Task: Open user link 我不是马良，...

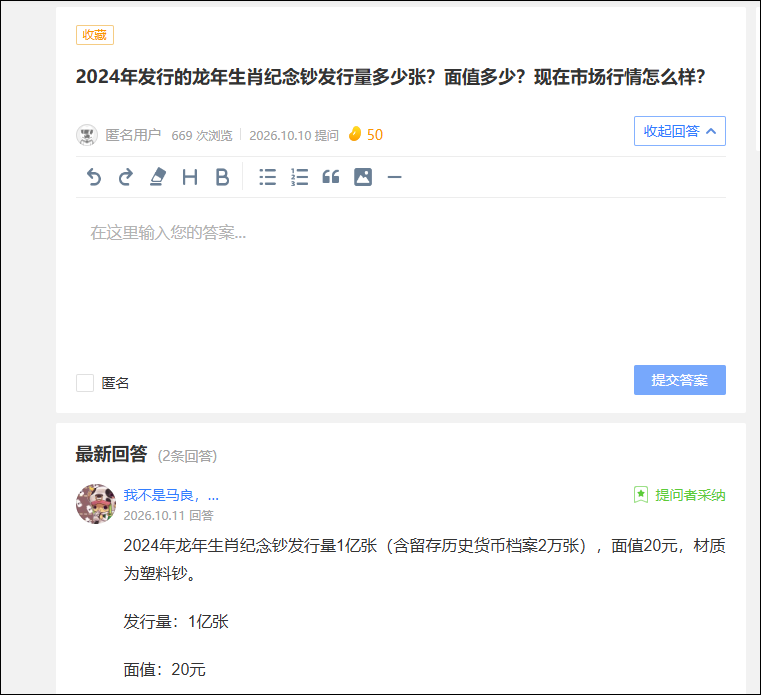Action: coord(171,496)
